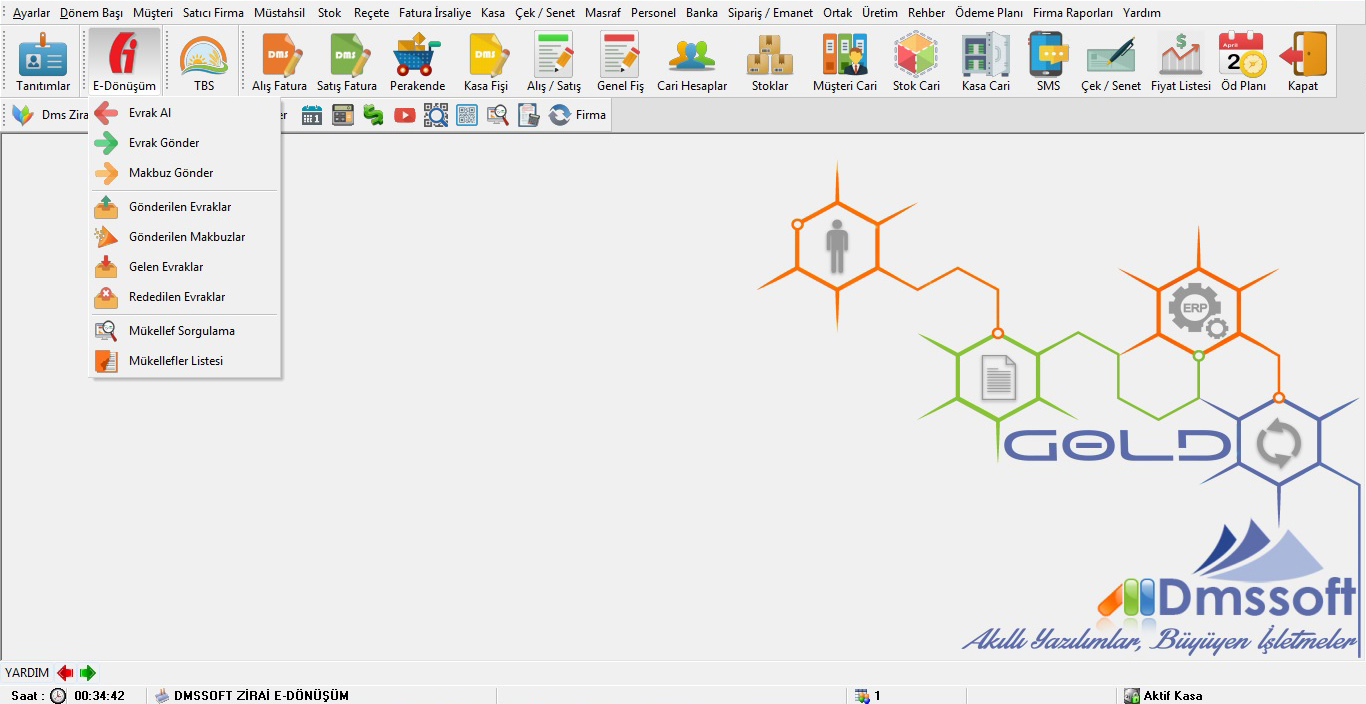Select Evrak Gönder from the dropdown menu

pyautogui.click(x=164, y=143)
